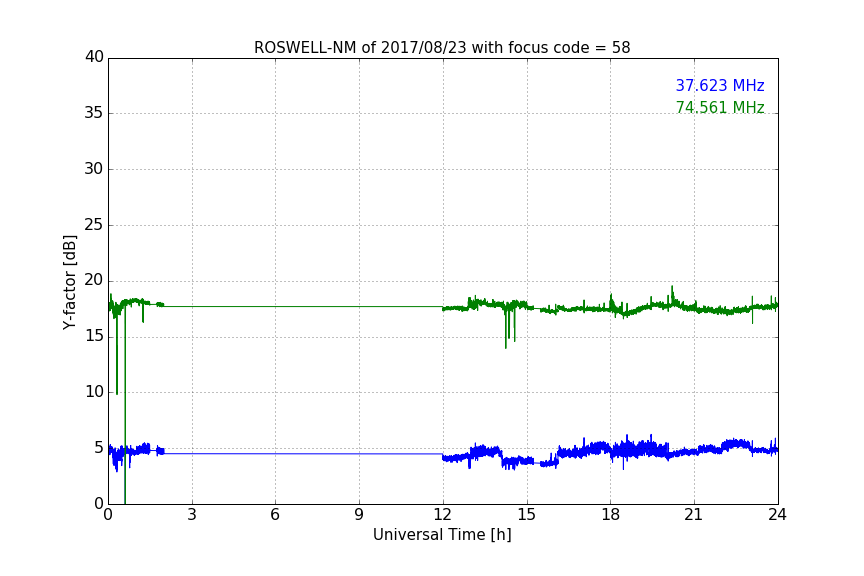Click y-axis tick label 40
The image size is (864, 576).
coord(94,57)
